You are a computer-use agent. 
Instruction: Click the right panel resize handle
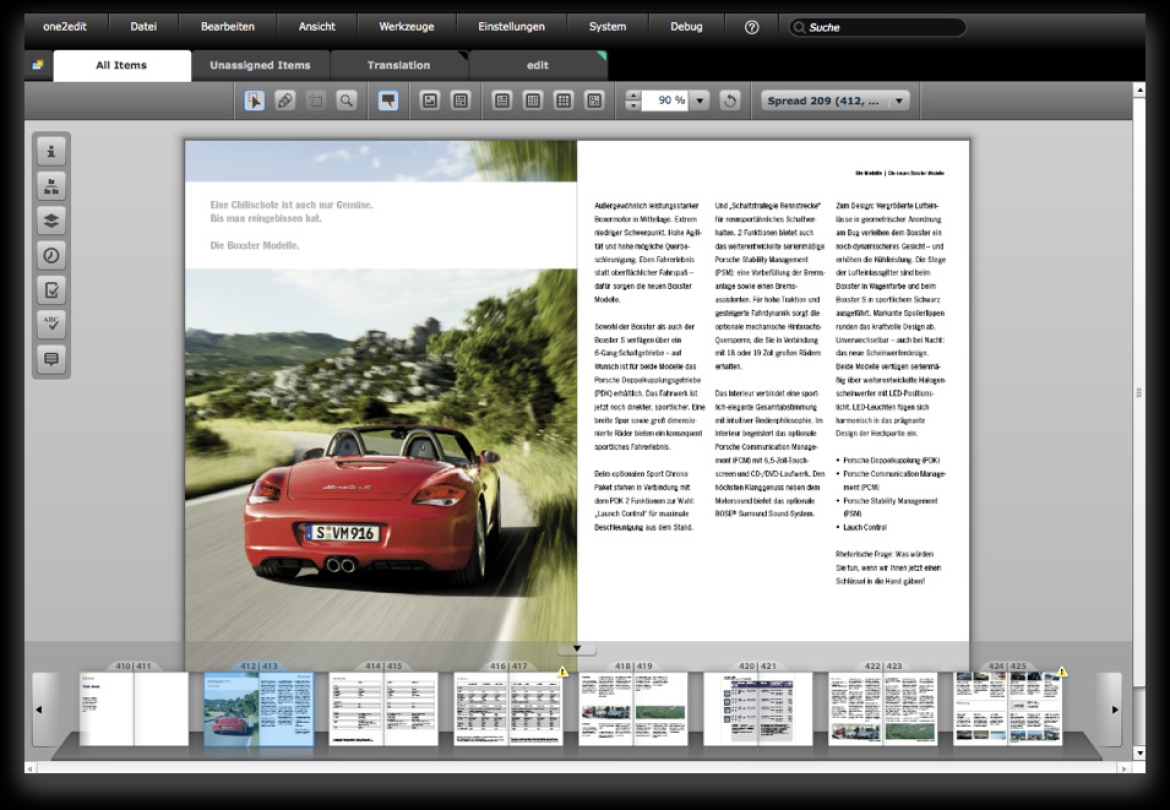(1139, 392)
